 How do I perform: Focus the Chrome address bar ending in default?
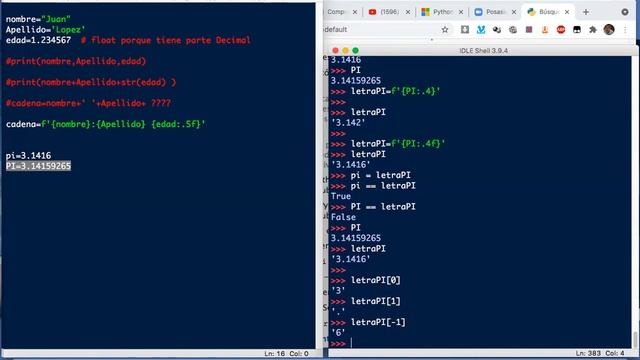pyautogui.click(x=380, y=29)
